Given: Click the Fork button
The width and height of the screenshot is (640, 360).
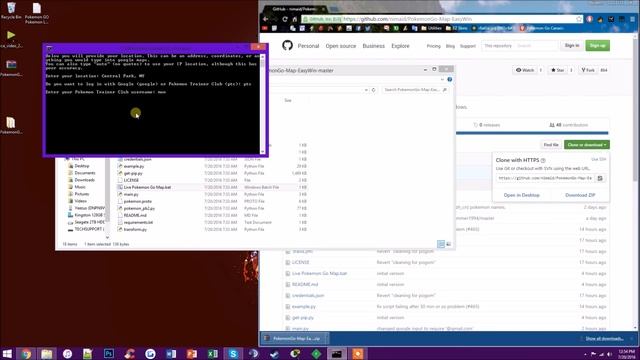Looking at the screenshot, I should coord(588,70).
